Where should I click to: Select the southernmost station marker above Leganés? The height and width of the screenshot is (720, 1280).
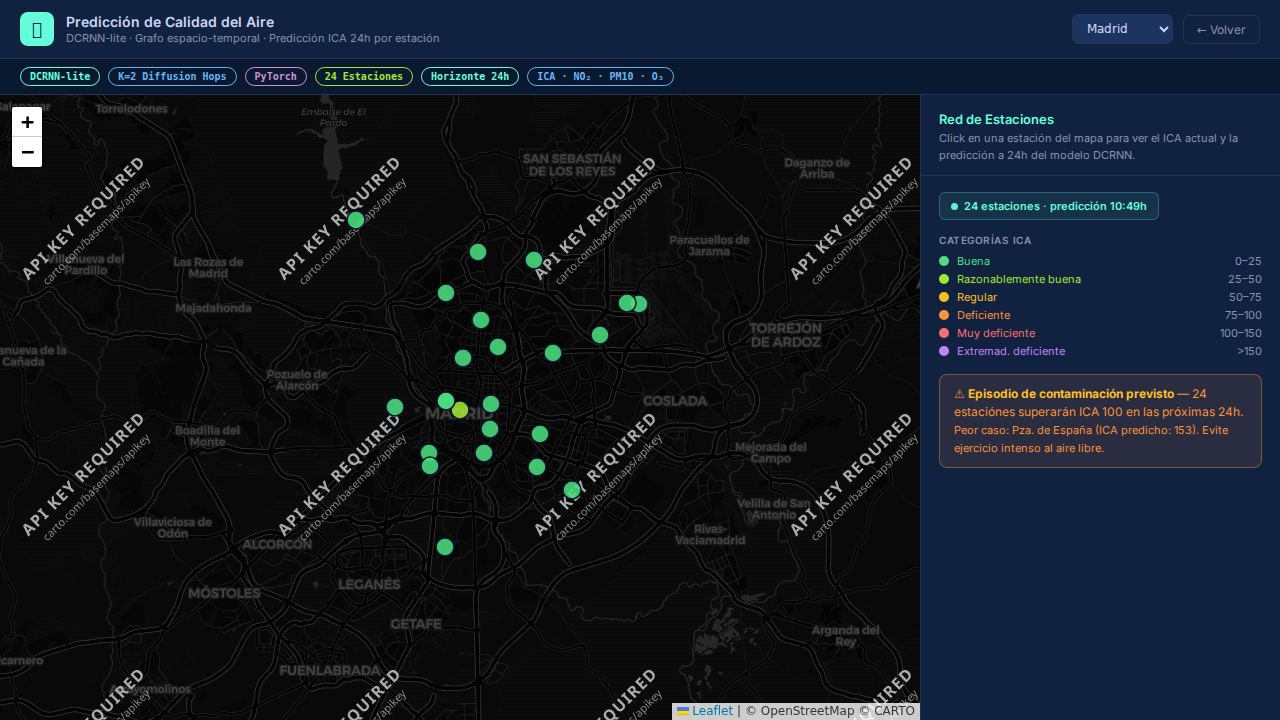point(445,547)
